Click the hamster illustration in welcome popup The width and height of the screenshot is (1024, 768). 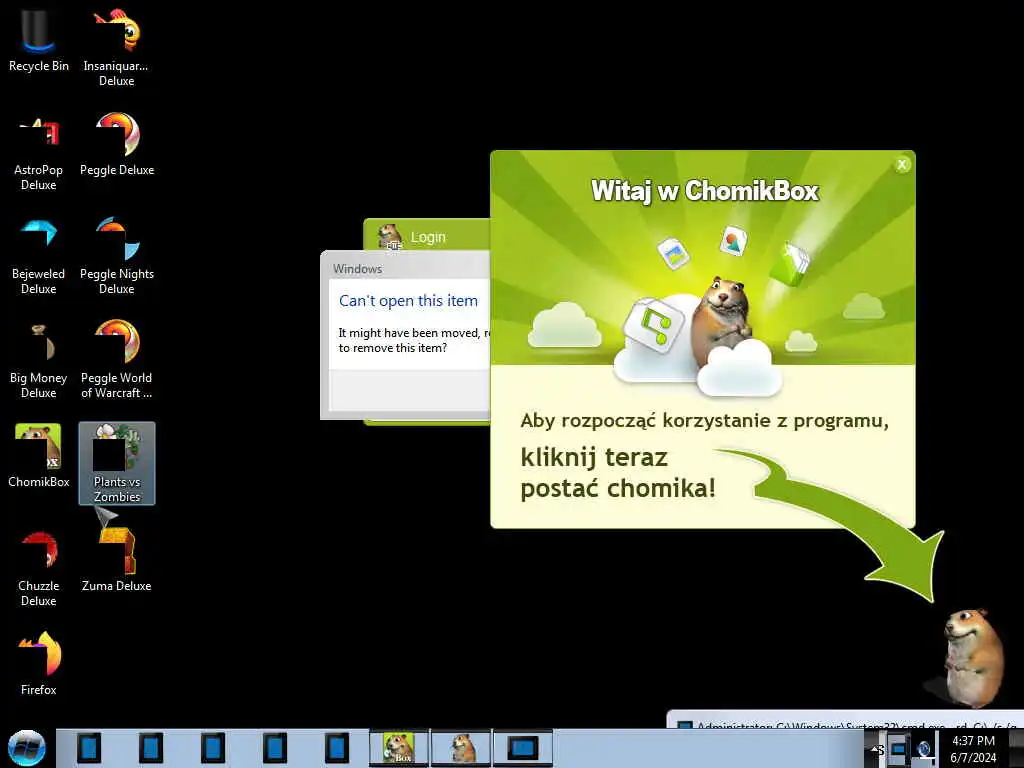(721, 323)
